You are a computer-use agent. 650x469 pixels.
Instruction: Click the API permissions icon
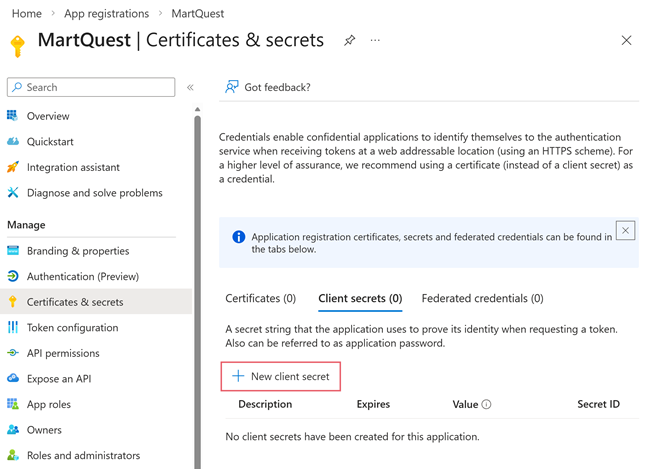click(x=13, y=353)
